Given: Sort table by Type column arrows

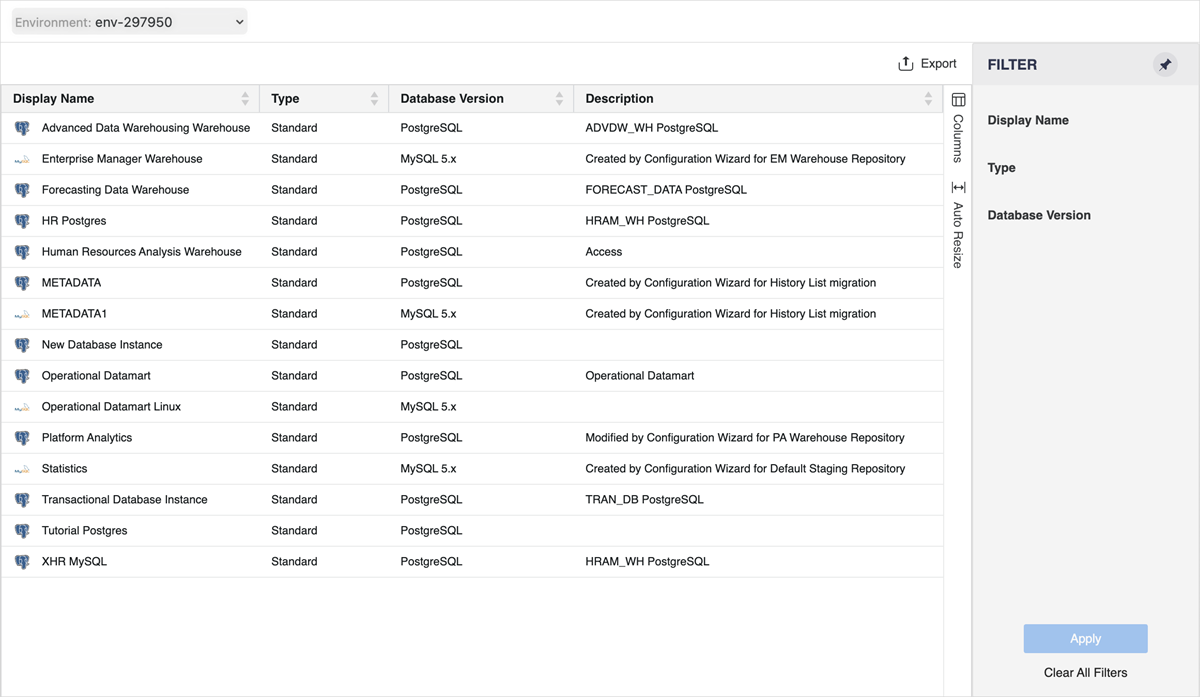Looking at the screenshot, I should coord(374,99).
